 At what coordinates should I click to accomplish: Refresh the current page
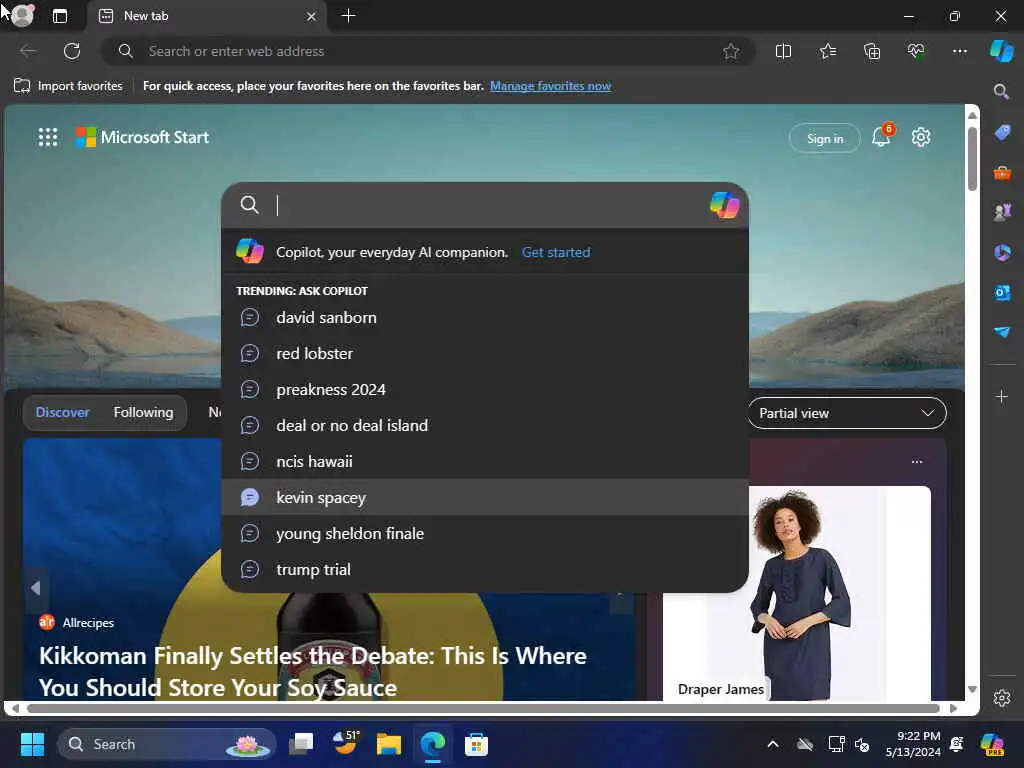pyautogui.click(x=72, y=51)
